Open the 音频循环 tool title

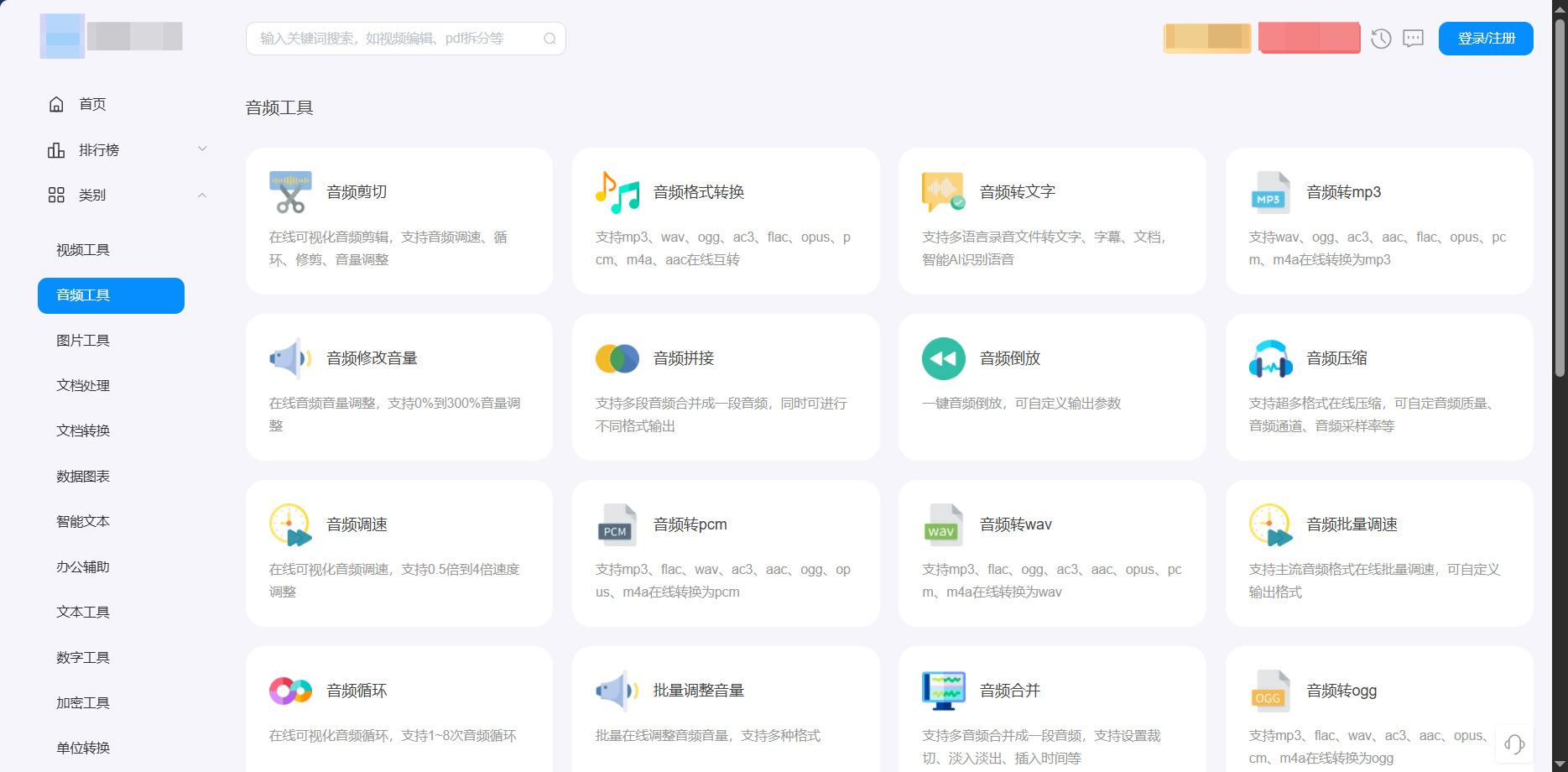[357, 691]
